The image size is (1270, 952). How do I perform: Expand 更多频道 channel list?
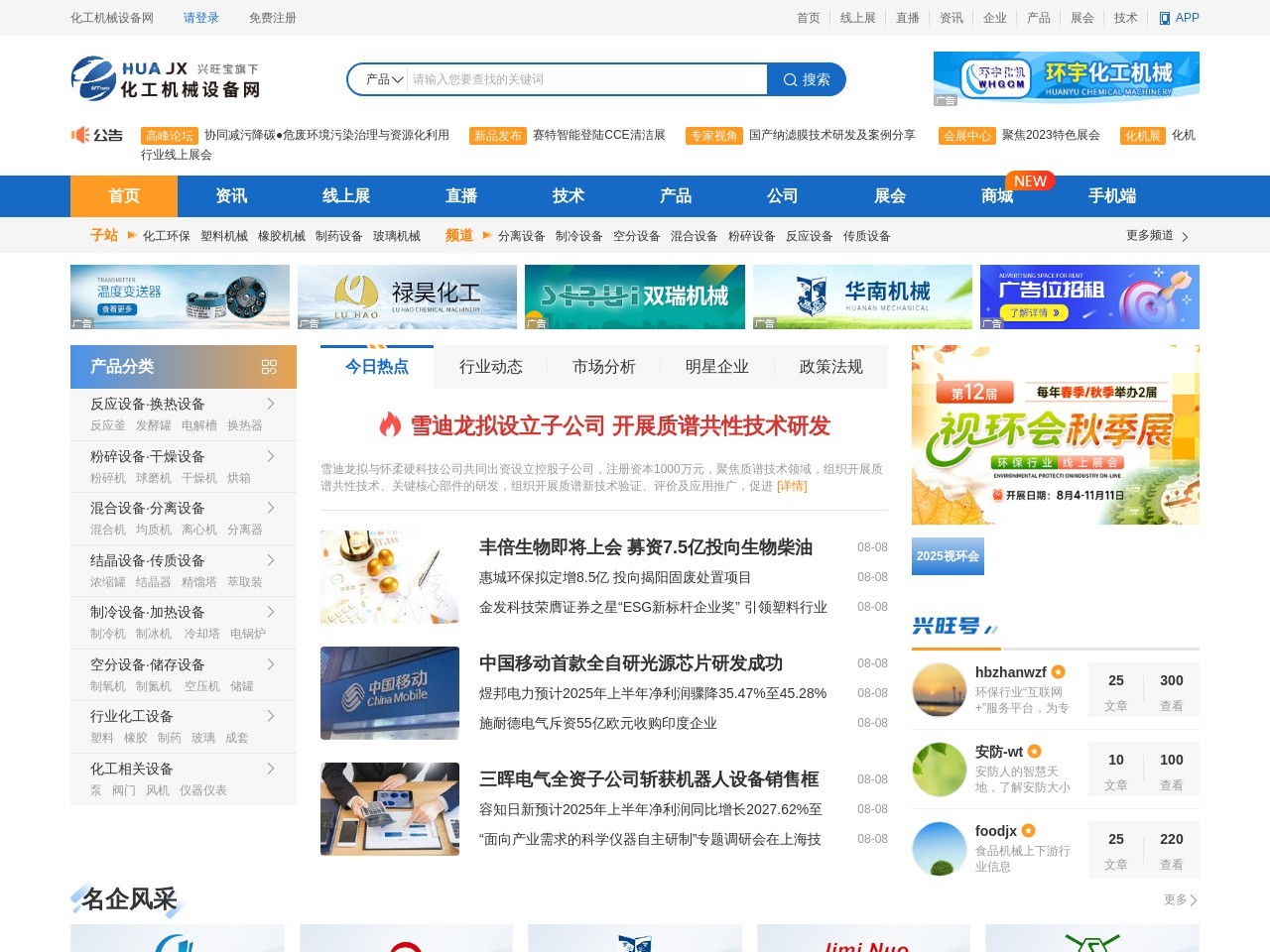click(1156, 236)
